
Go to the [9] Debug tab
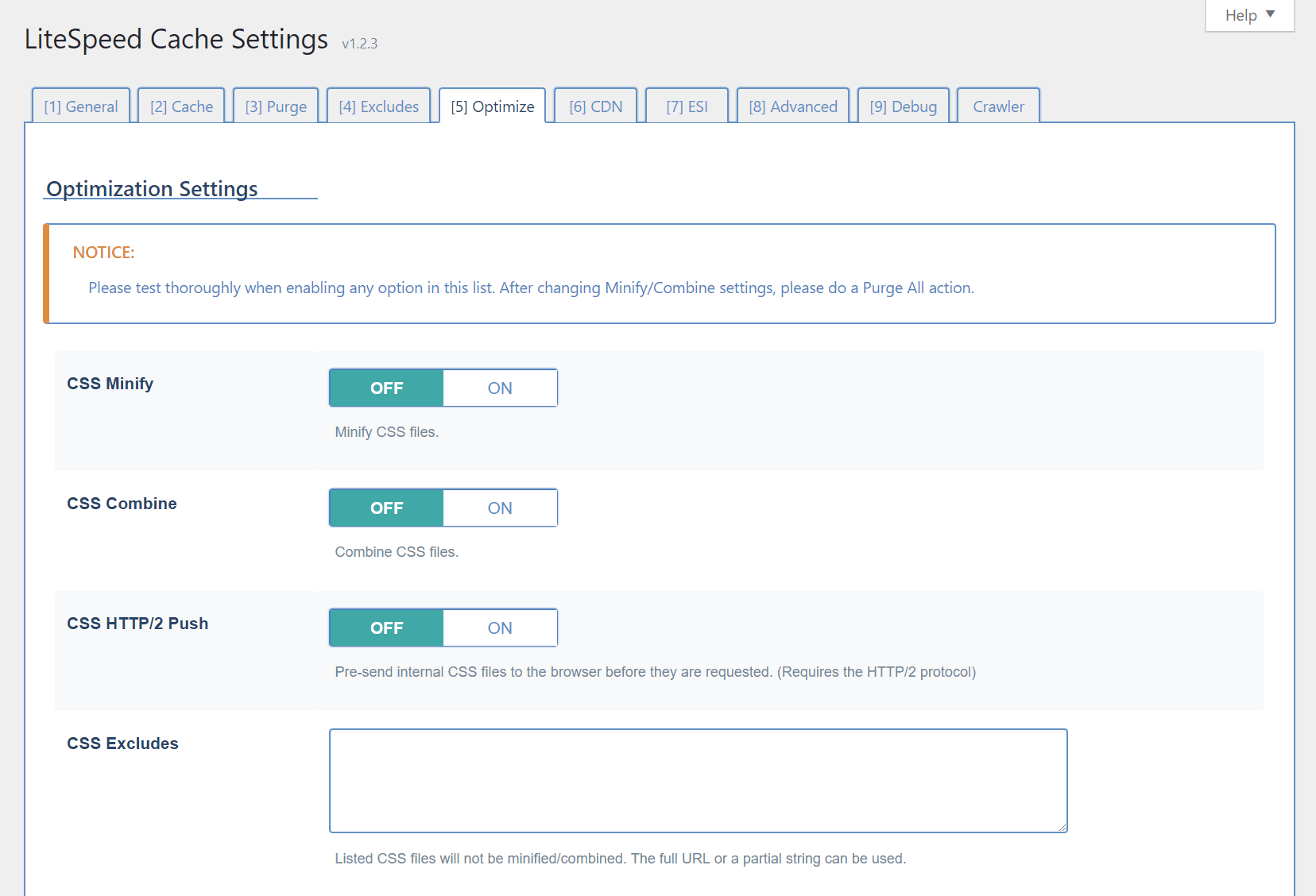(904, 106)
